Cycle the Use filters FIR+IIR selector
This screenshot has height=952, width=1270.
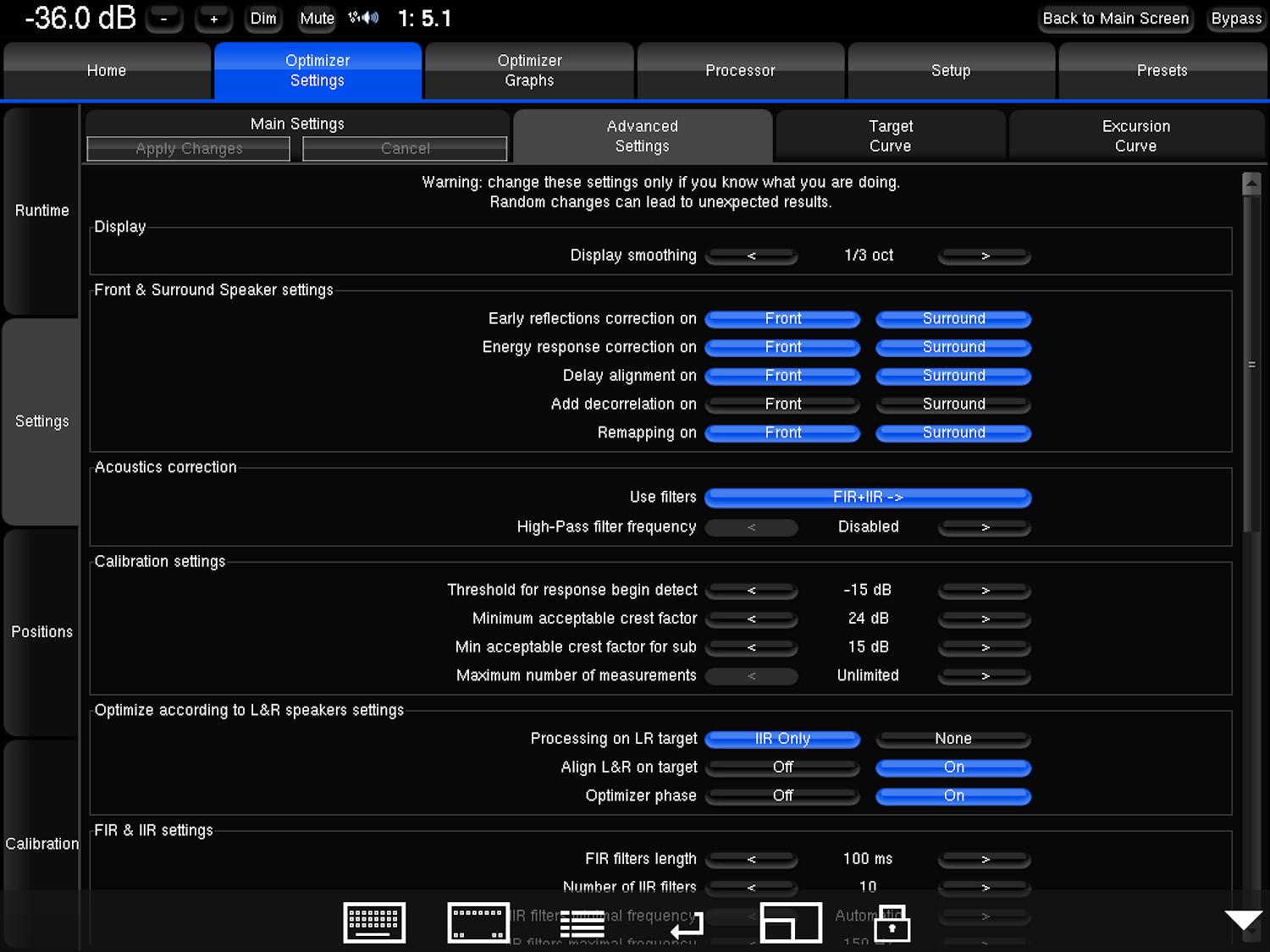(x=868, y=498)
